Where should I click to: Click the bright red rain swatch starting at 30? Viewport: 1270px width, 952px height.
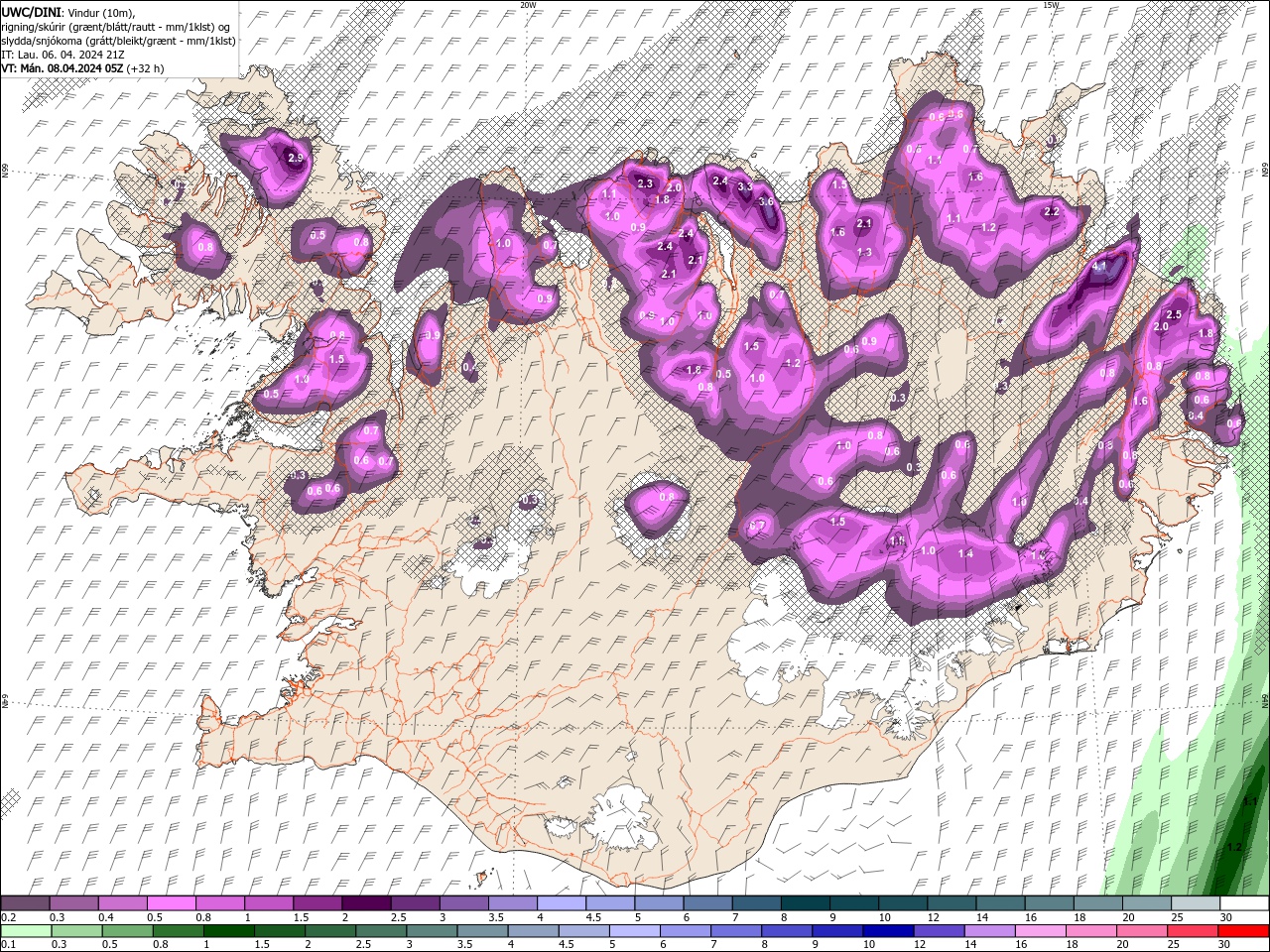coord(1244,931)
